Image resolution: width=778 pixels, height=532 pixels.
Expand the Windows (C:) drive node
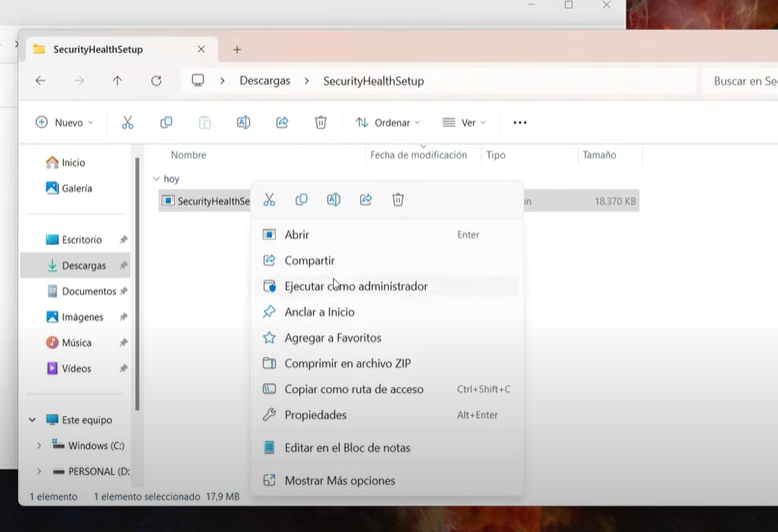tap(39, 446)
